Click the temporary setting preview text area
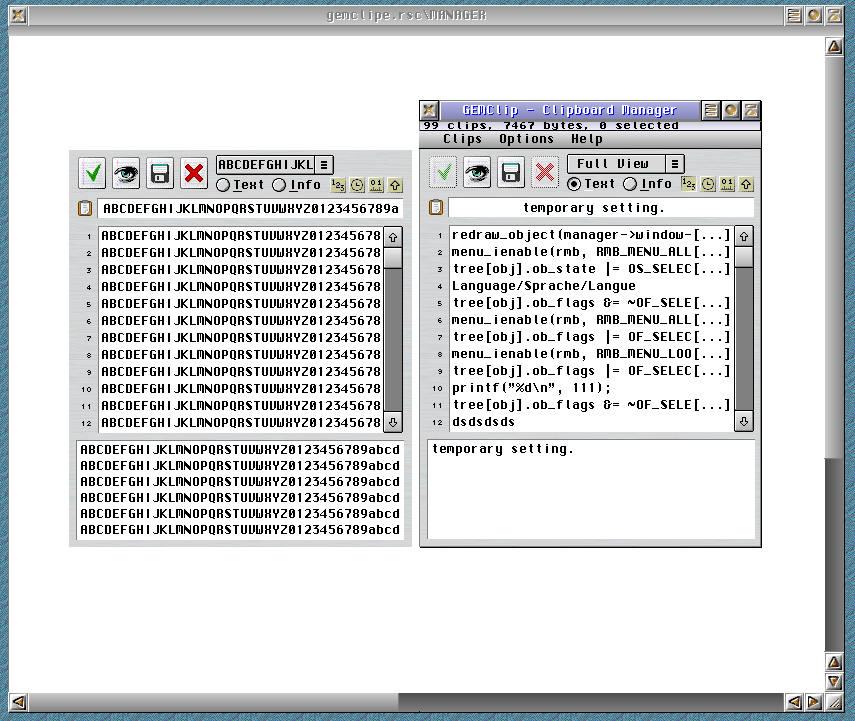This screenshot has width=855, height=721. click(x=592, y=489)
